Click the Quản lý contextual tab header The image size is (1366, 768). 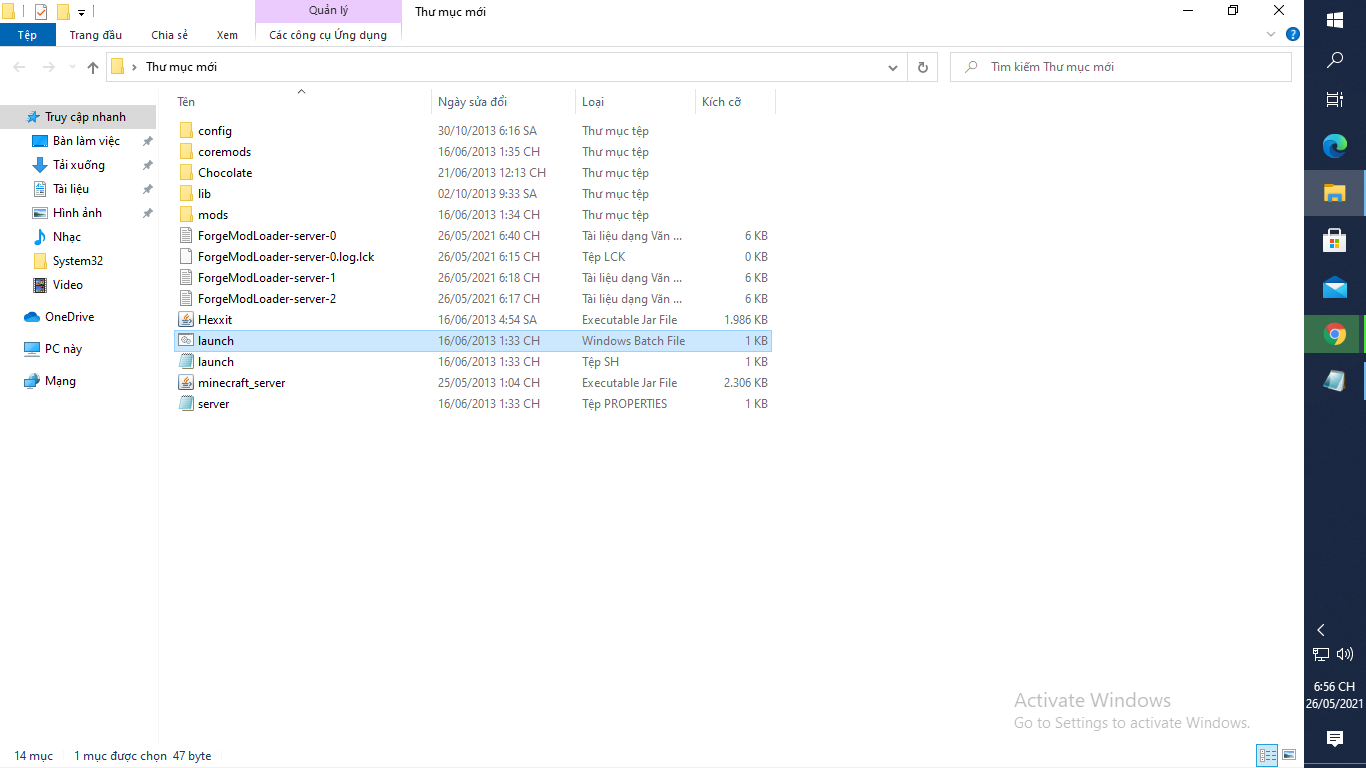(x=328, y=11)
